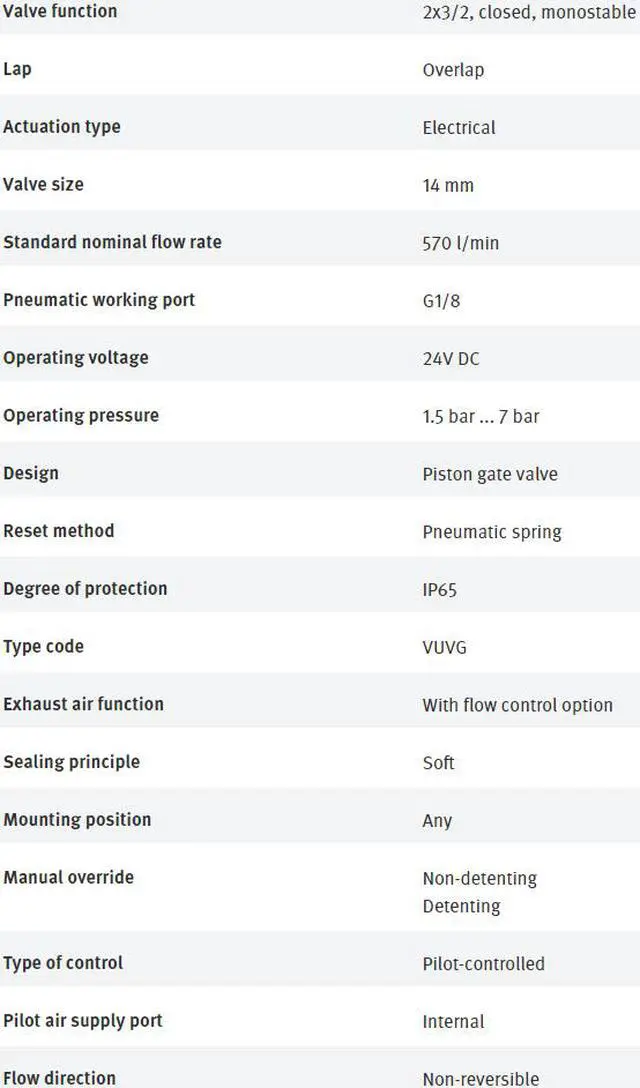Click the '1.5 bar ... 7 bar' pressure value
Screen dimensions: 640x1088
pyautogui.click(x=481, y=416)
